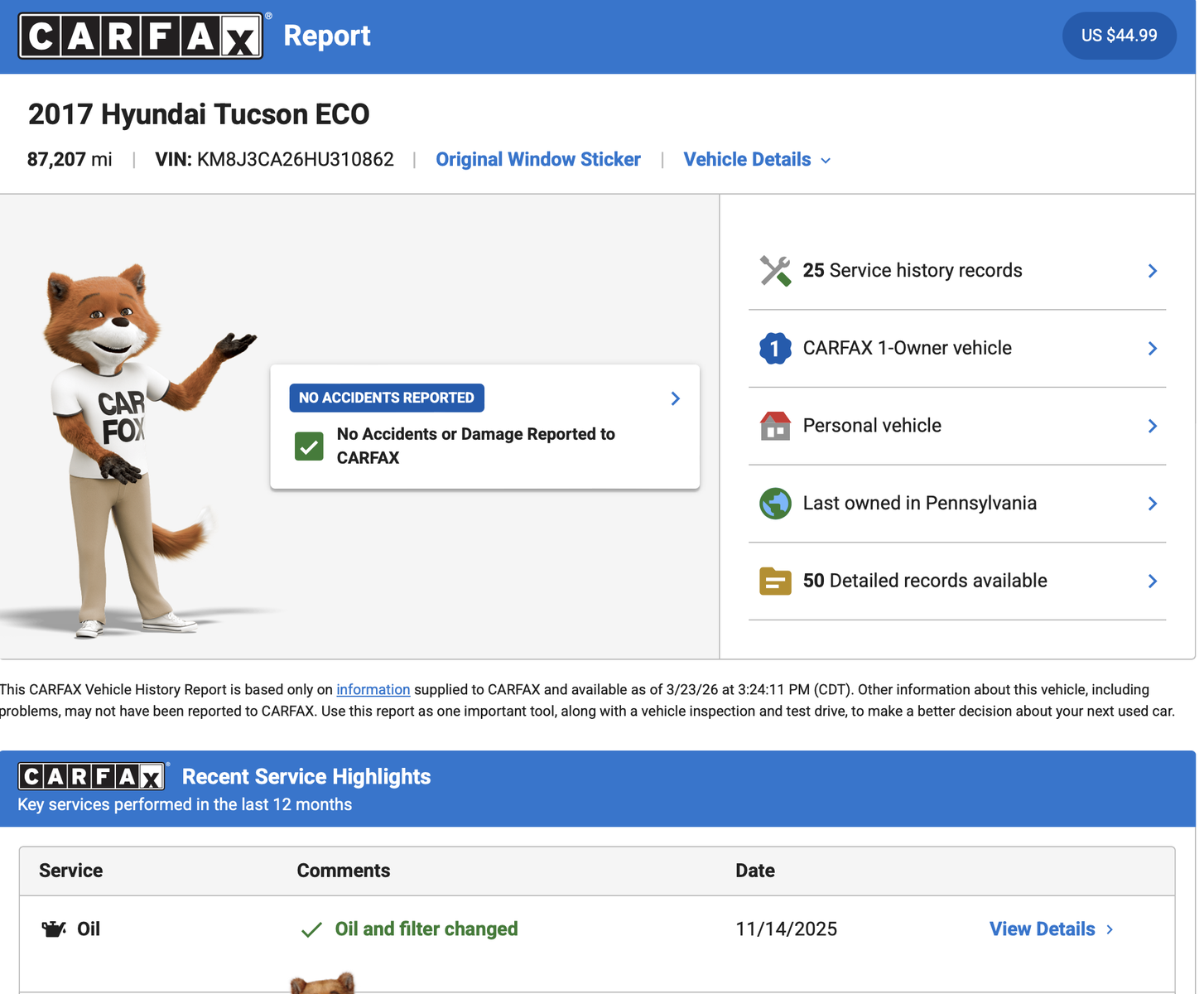Open the Original Window Sticker link
Screen dimensions: 1204x994
(x=537, y=160)
